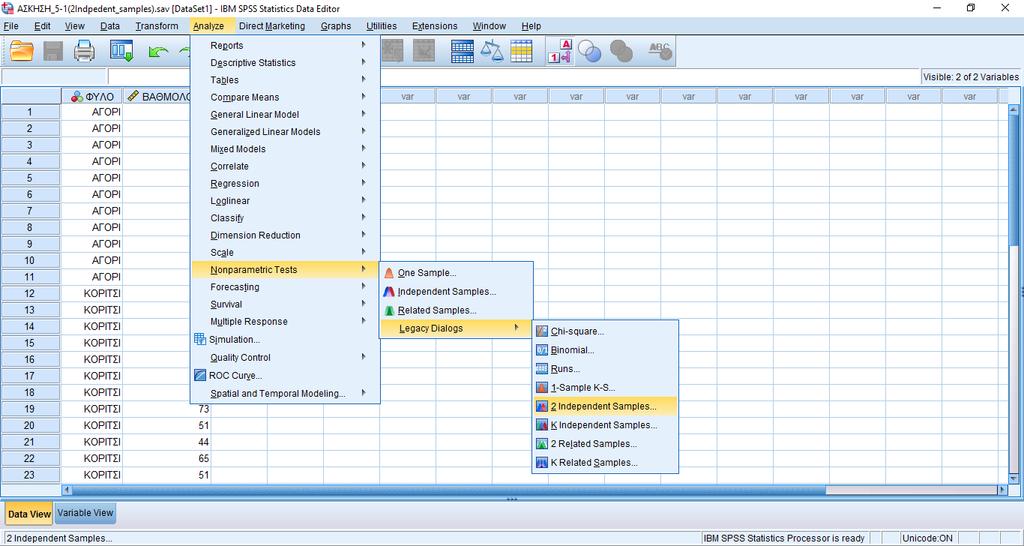1024x546 pixels.
Task: Click the ΚΟΡΙΤΣΙ cell in row 23
Action: pos(91,475)
